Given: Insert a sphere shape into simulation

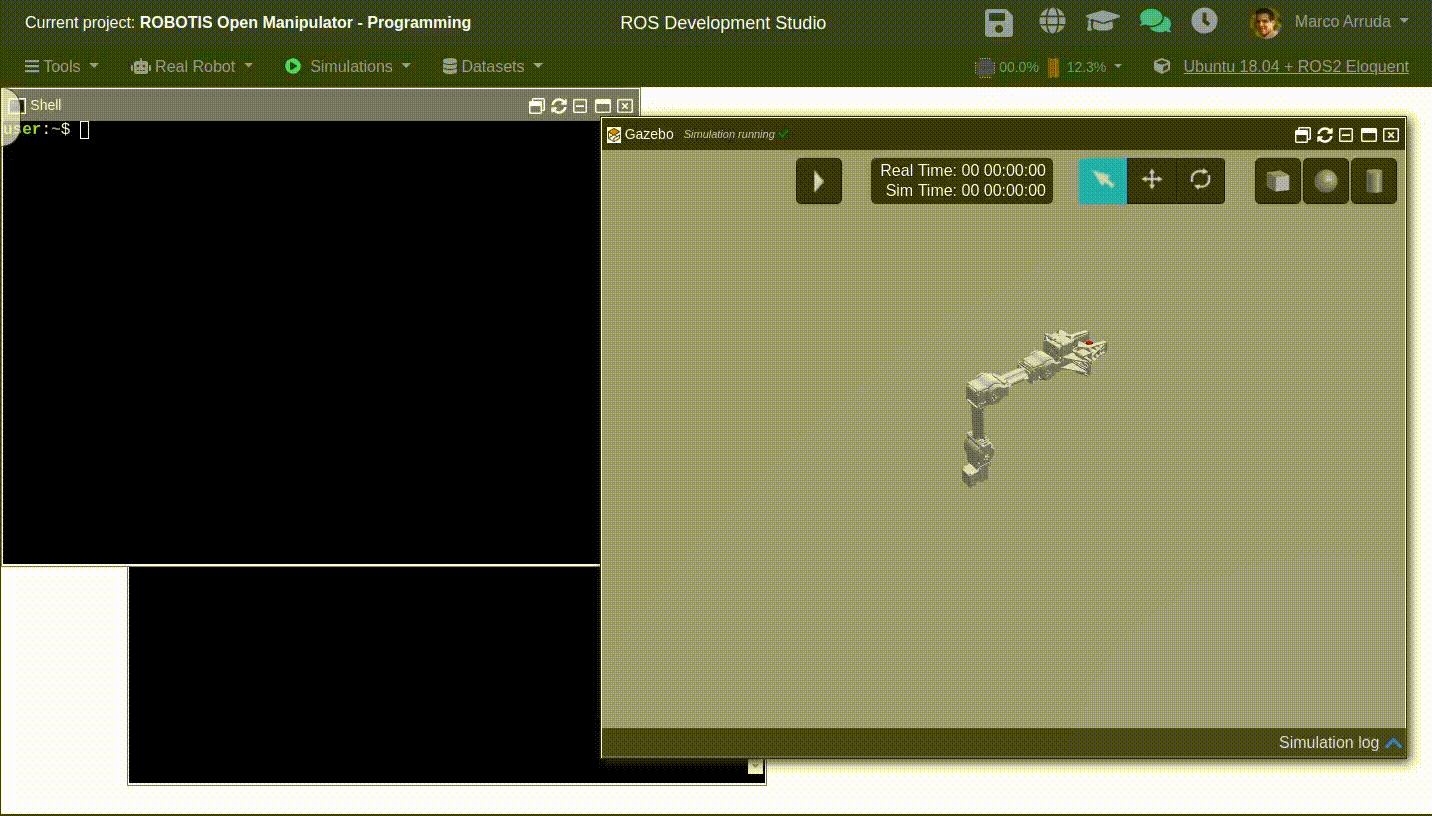Looking at the screenshot, I should tap(1326, 181).
